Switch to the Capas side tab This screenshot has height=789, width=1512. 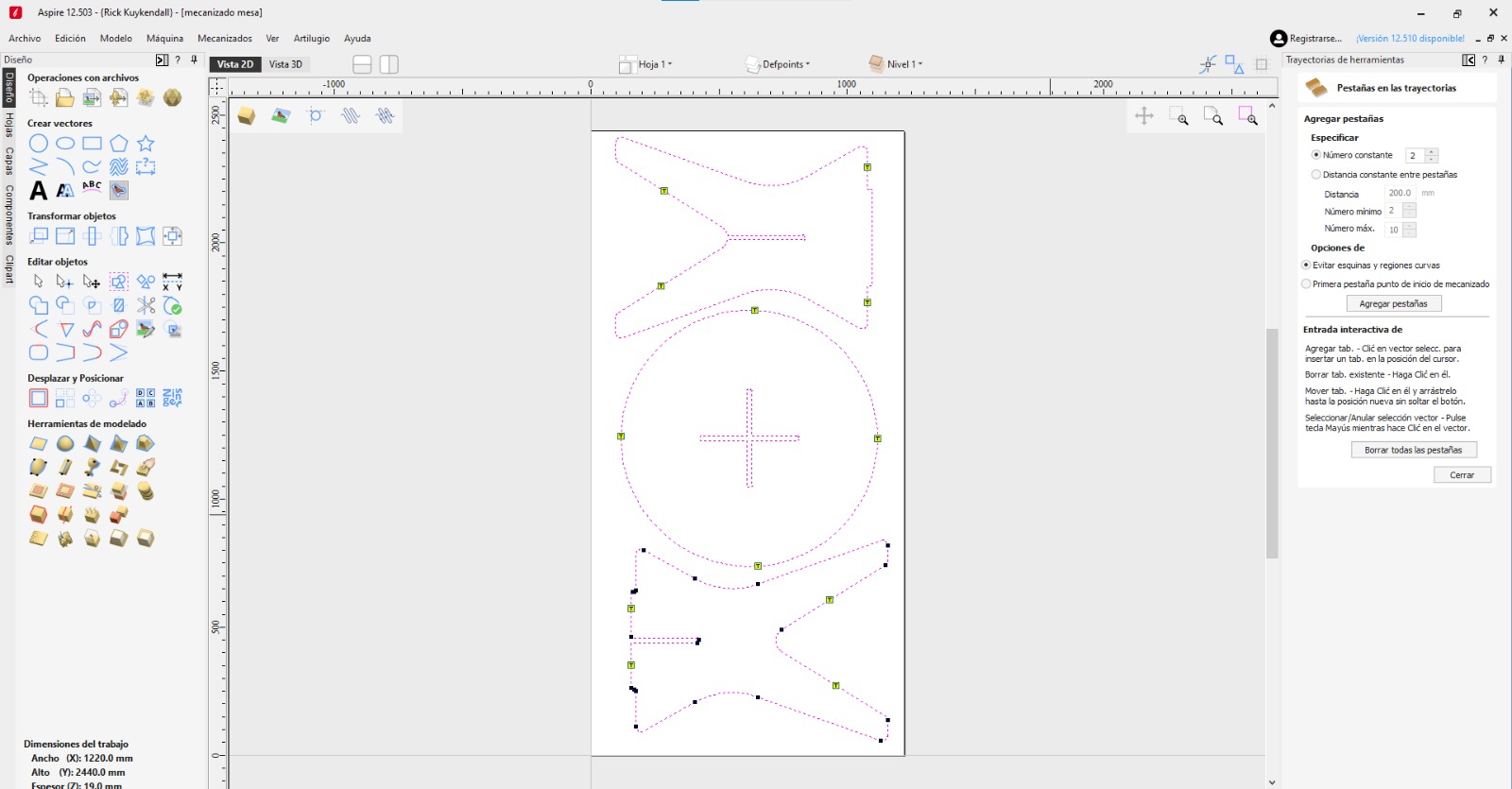(x=9, y=161)
